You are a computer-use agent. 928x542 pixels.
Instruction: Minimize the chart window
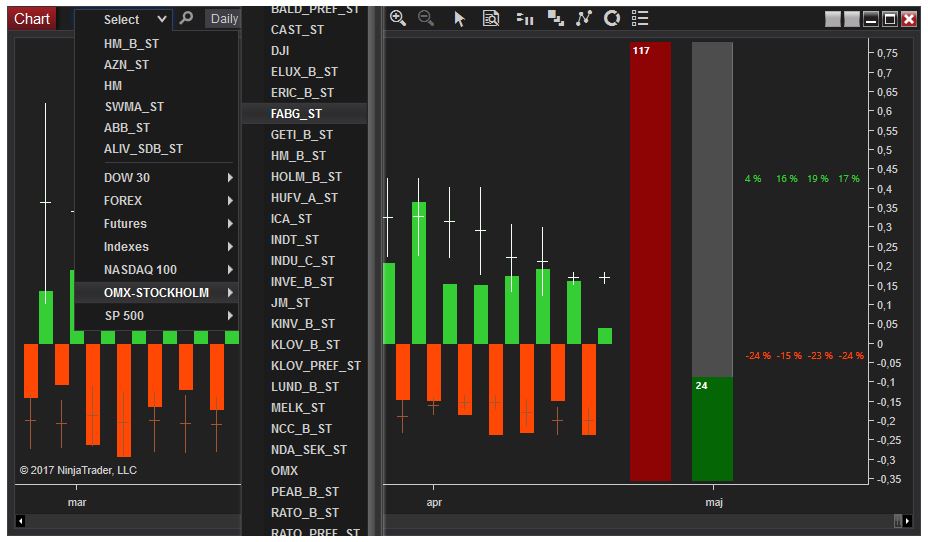point(871,19)
